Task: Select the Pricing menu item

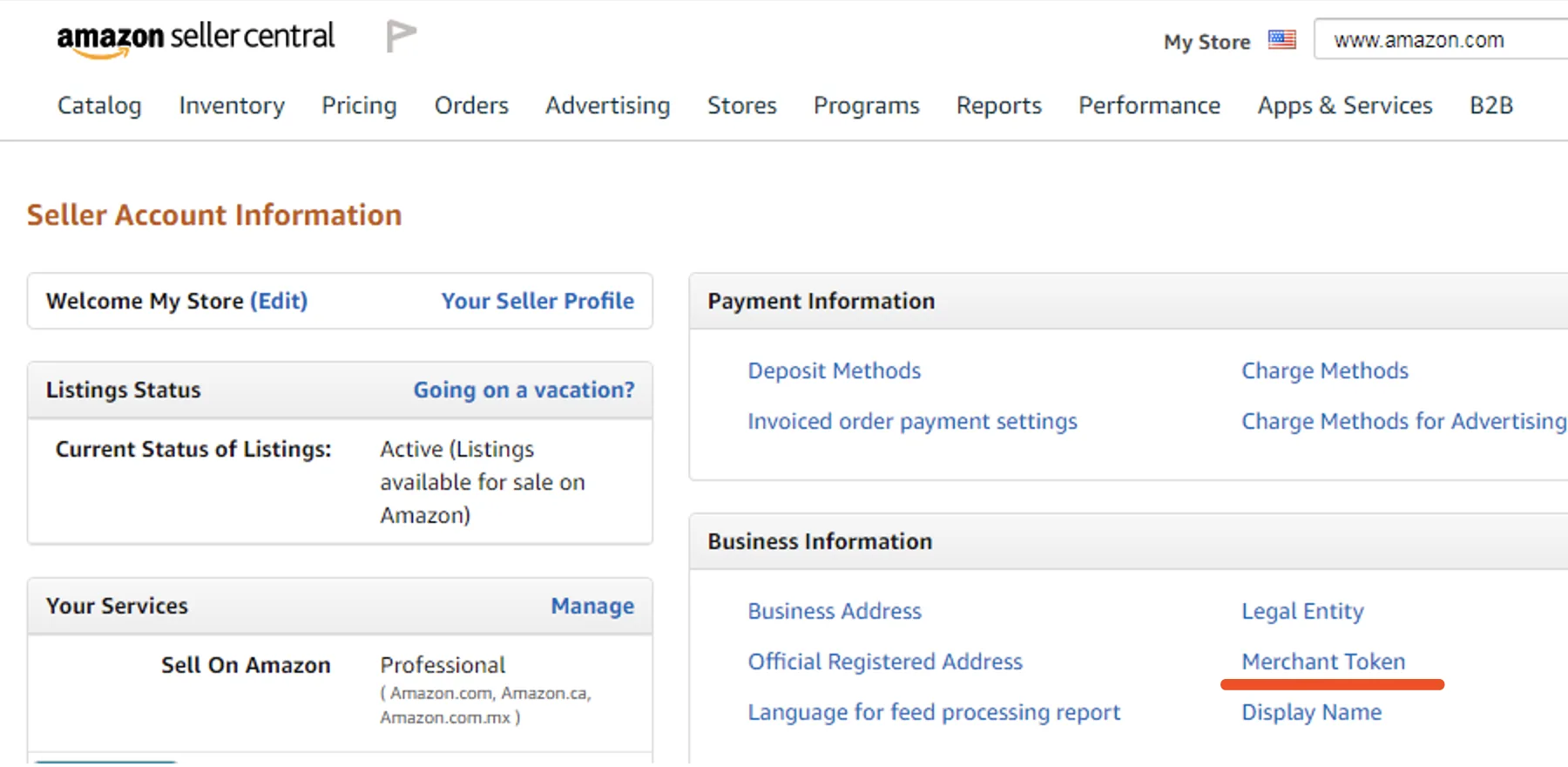Action: [x=359, y=105]
